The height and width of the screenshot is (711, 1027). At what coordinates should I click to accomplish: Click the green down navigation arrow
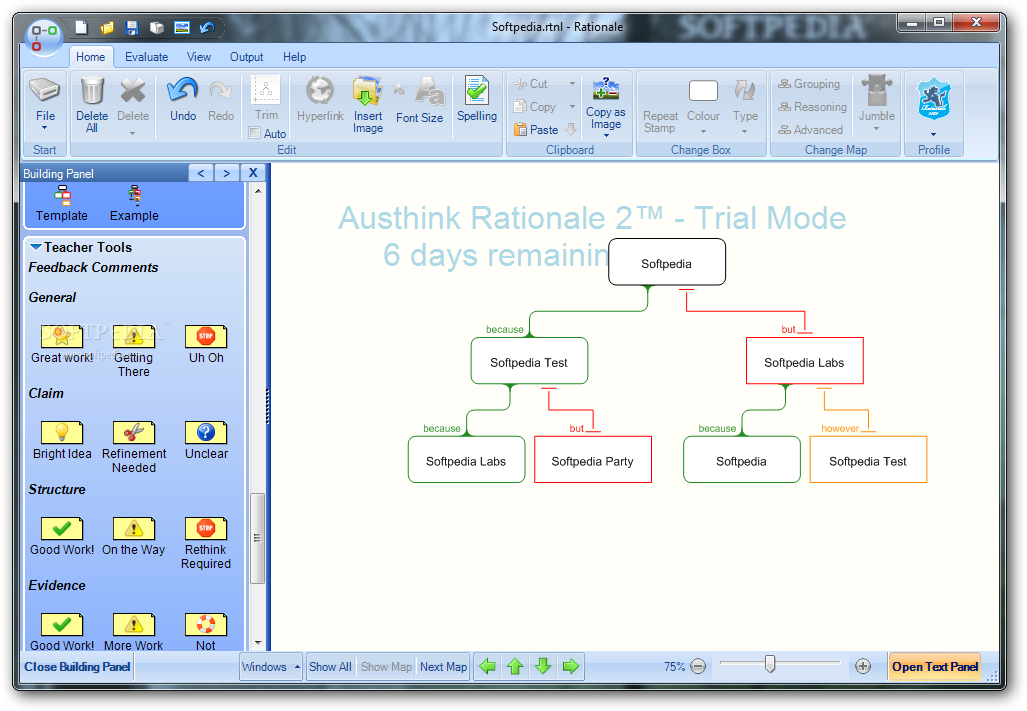click(x=543, y=666)
